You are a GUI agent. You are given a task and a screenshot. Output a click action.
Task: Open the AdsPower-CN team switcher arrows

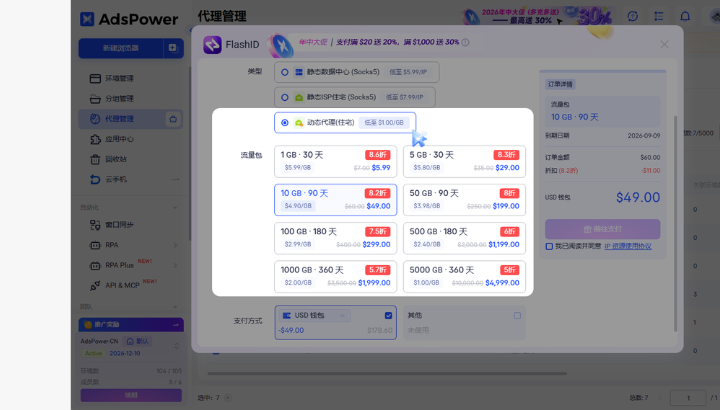pyautogui.click(x=176, y=346)
